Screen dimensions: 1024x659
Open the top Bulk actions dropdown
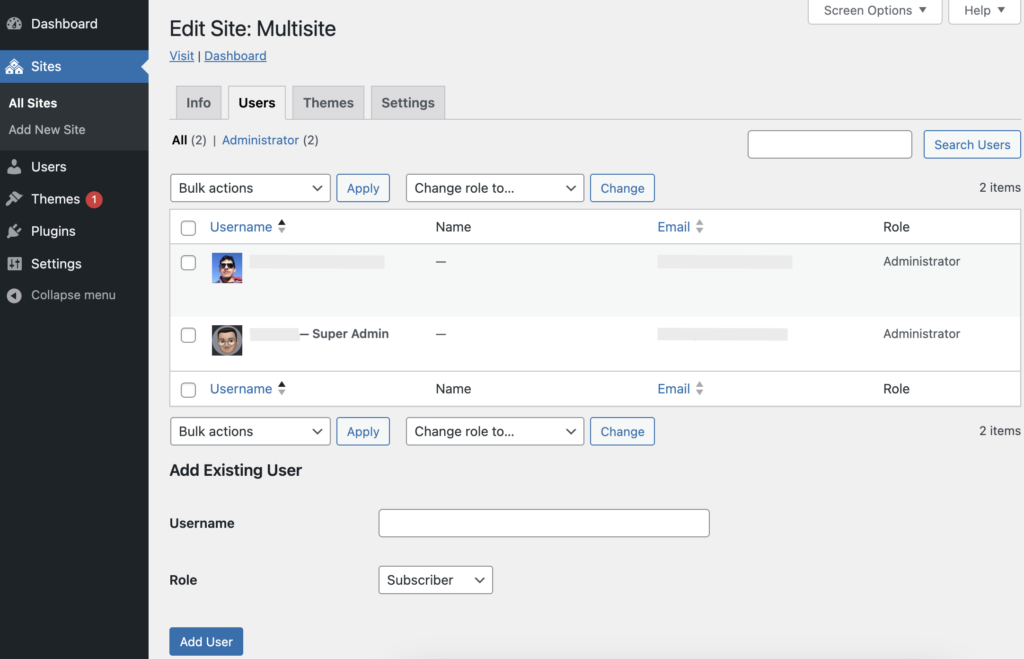click(250, 188)
